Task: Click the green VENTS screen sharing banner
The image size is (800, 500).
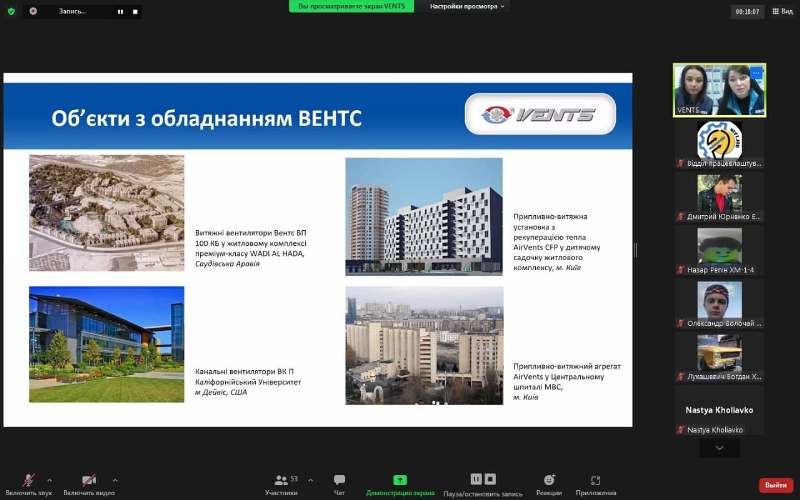Action: [x=352, y=7]
